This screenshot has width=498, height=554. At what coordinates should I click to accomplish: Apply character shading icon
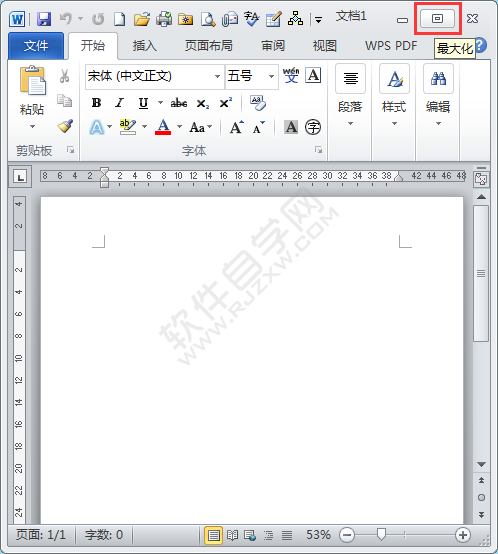291,127
